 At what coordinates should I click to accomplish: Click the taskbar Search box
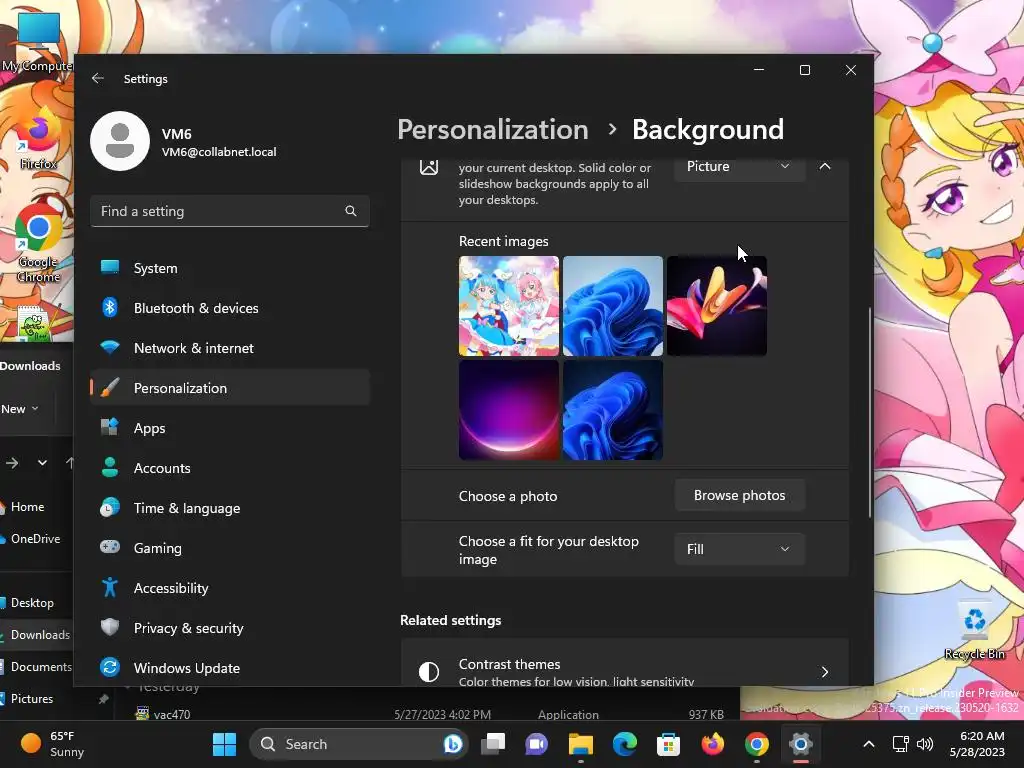358,744
